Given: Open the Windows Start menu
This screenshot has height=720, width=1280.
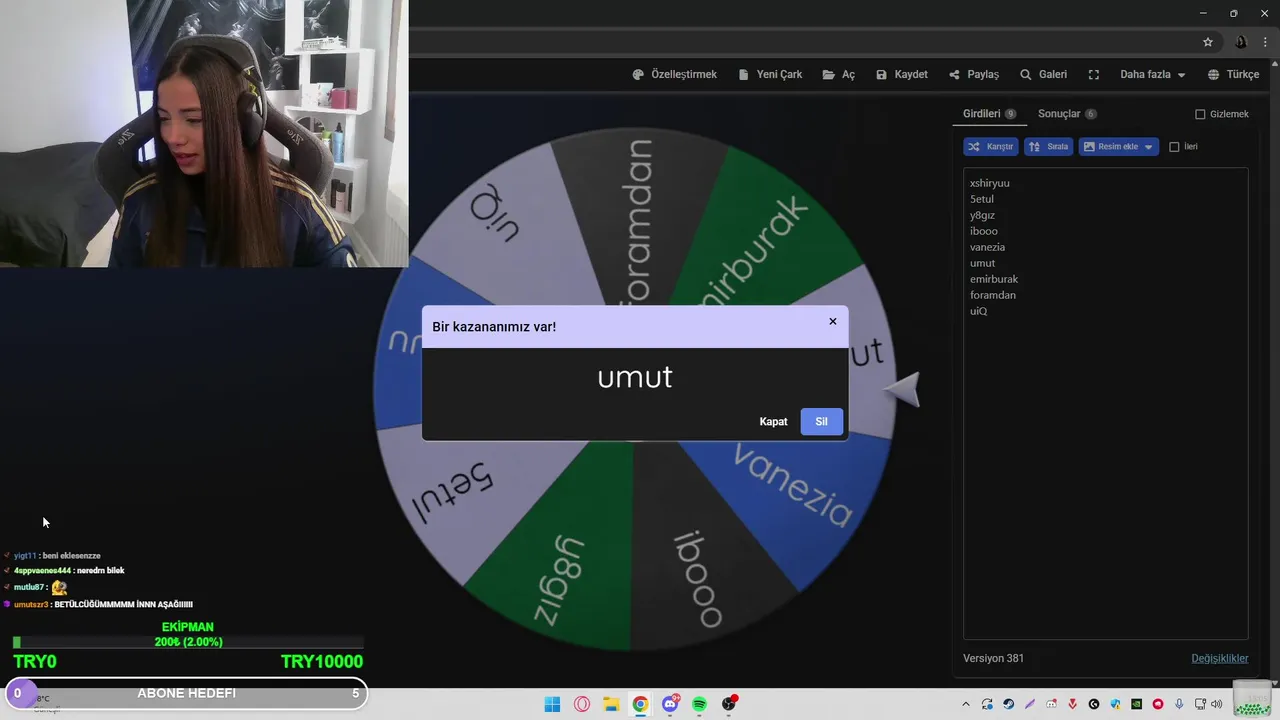Looking at the screenshot, I should coord(552,704).
